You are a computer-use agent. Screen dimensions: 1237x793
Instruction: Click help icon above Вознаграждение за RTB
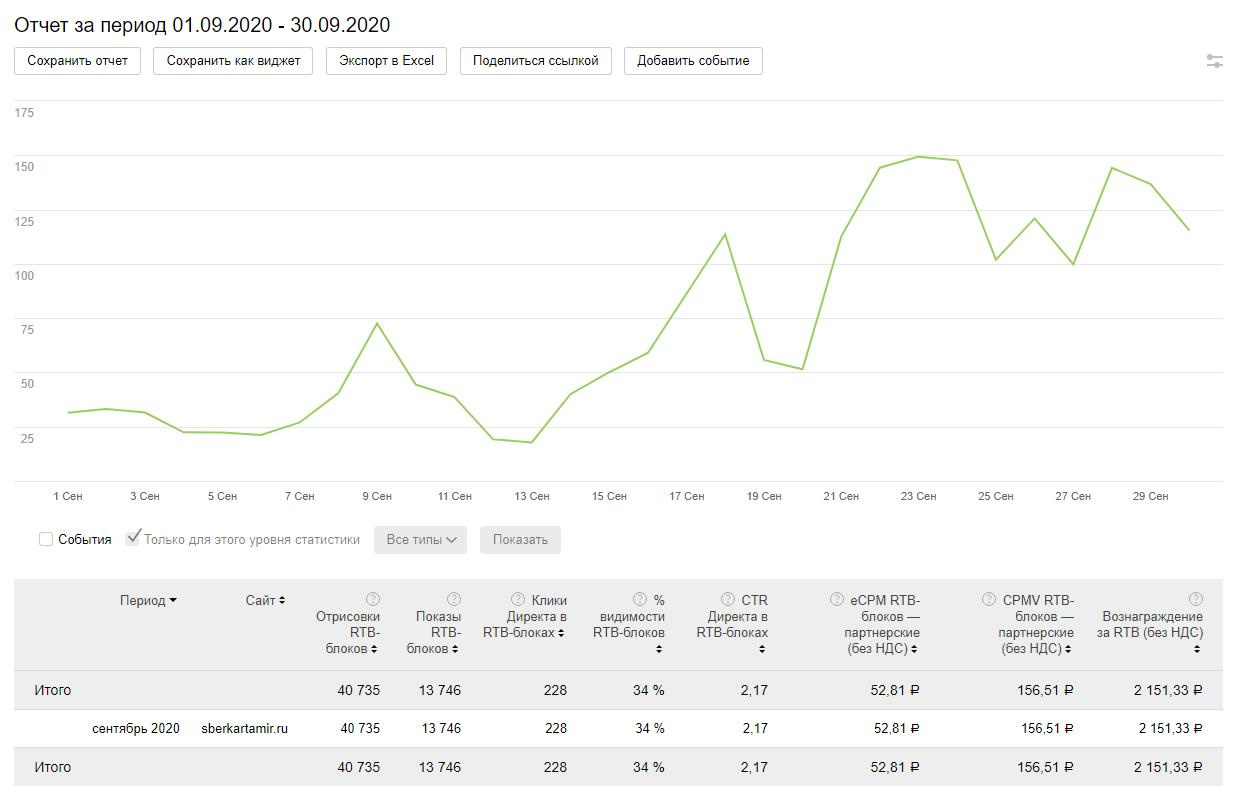(1196, 599)
